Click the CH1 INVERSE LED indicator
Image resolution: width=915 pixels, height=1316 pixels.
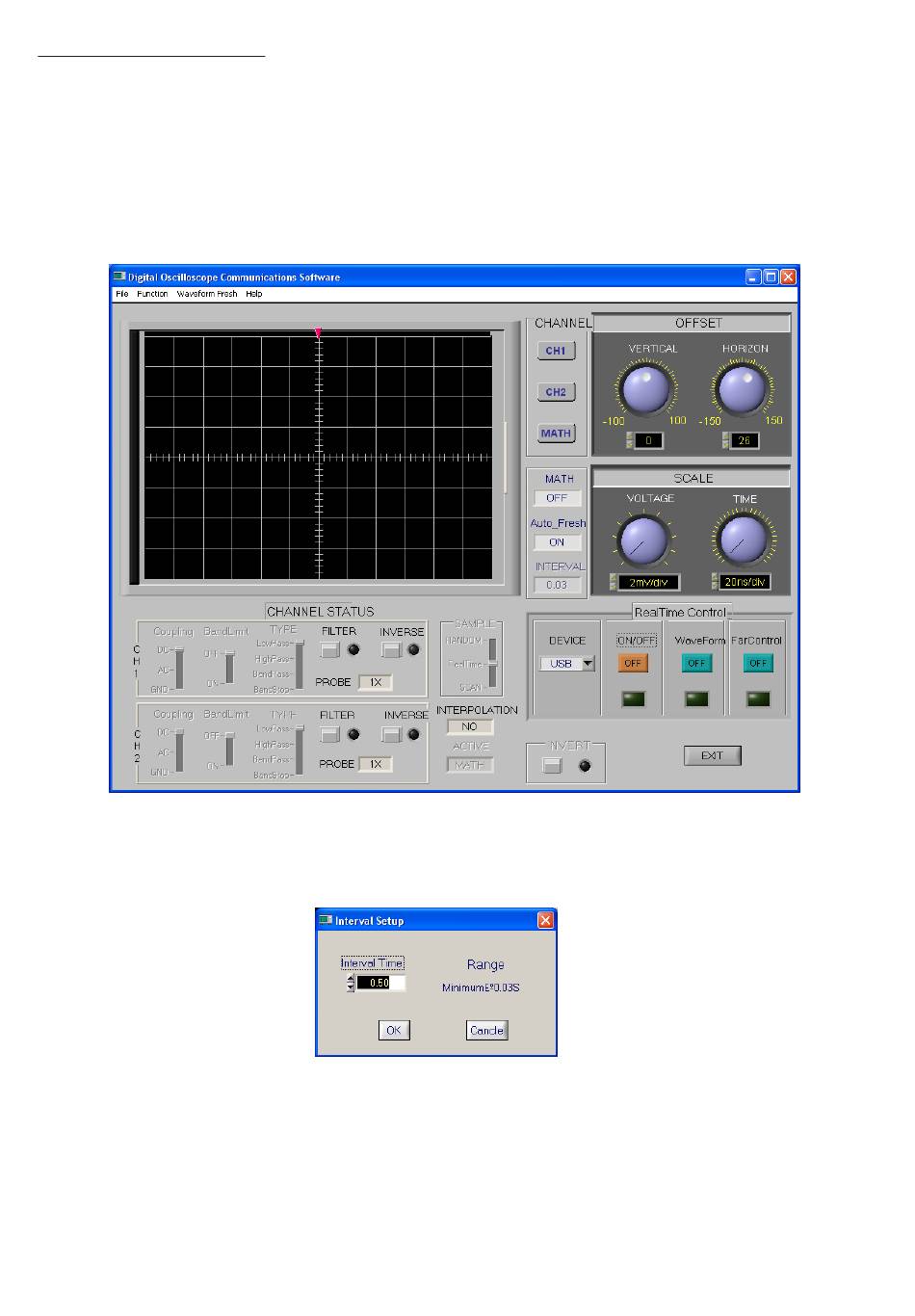[414, 650]
